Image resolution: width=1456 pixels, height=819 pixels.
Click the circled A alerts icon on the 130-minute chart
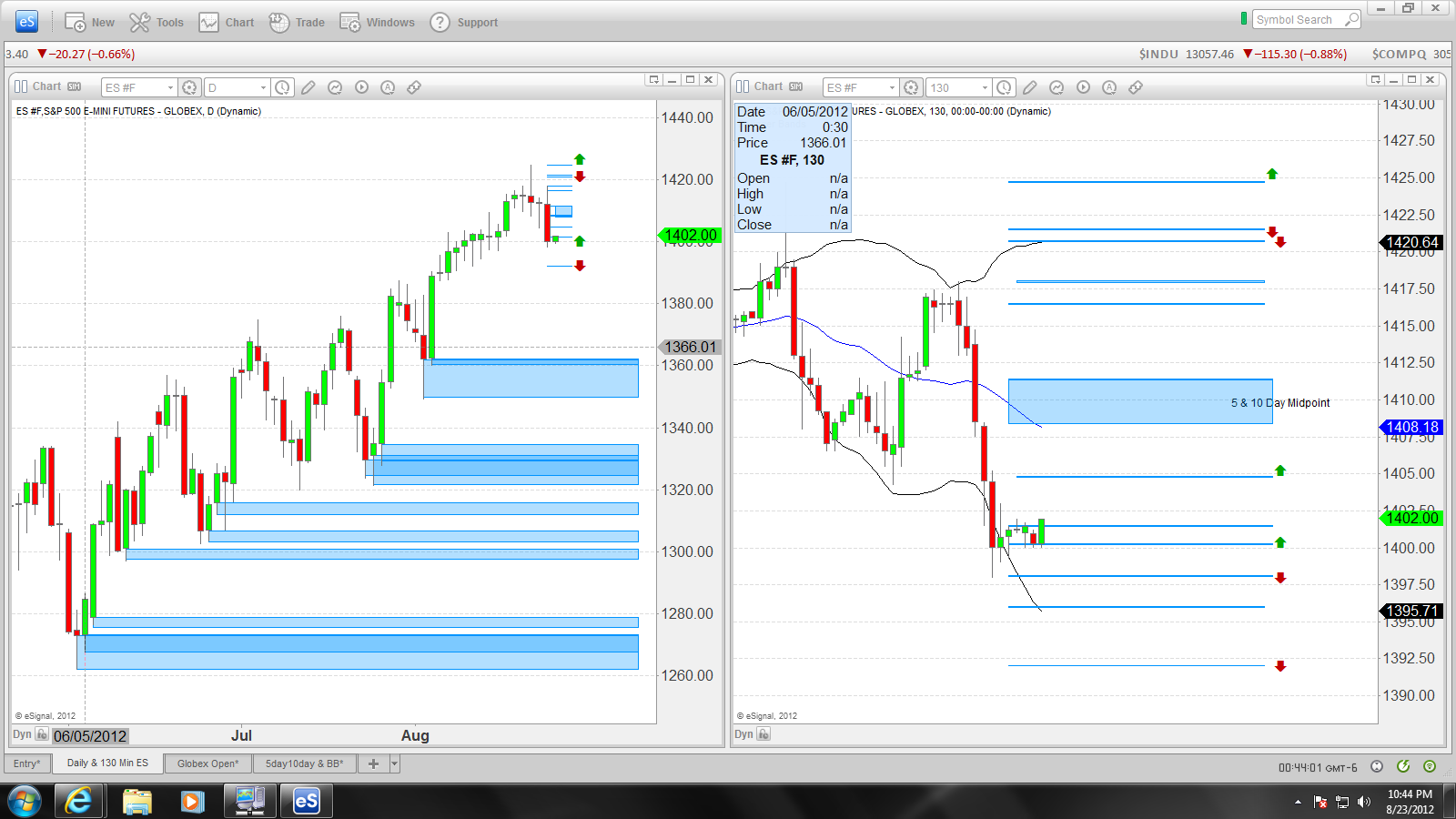point(1109,87)
